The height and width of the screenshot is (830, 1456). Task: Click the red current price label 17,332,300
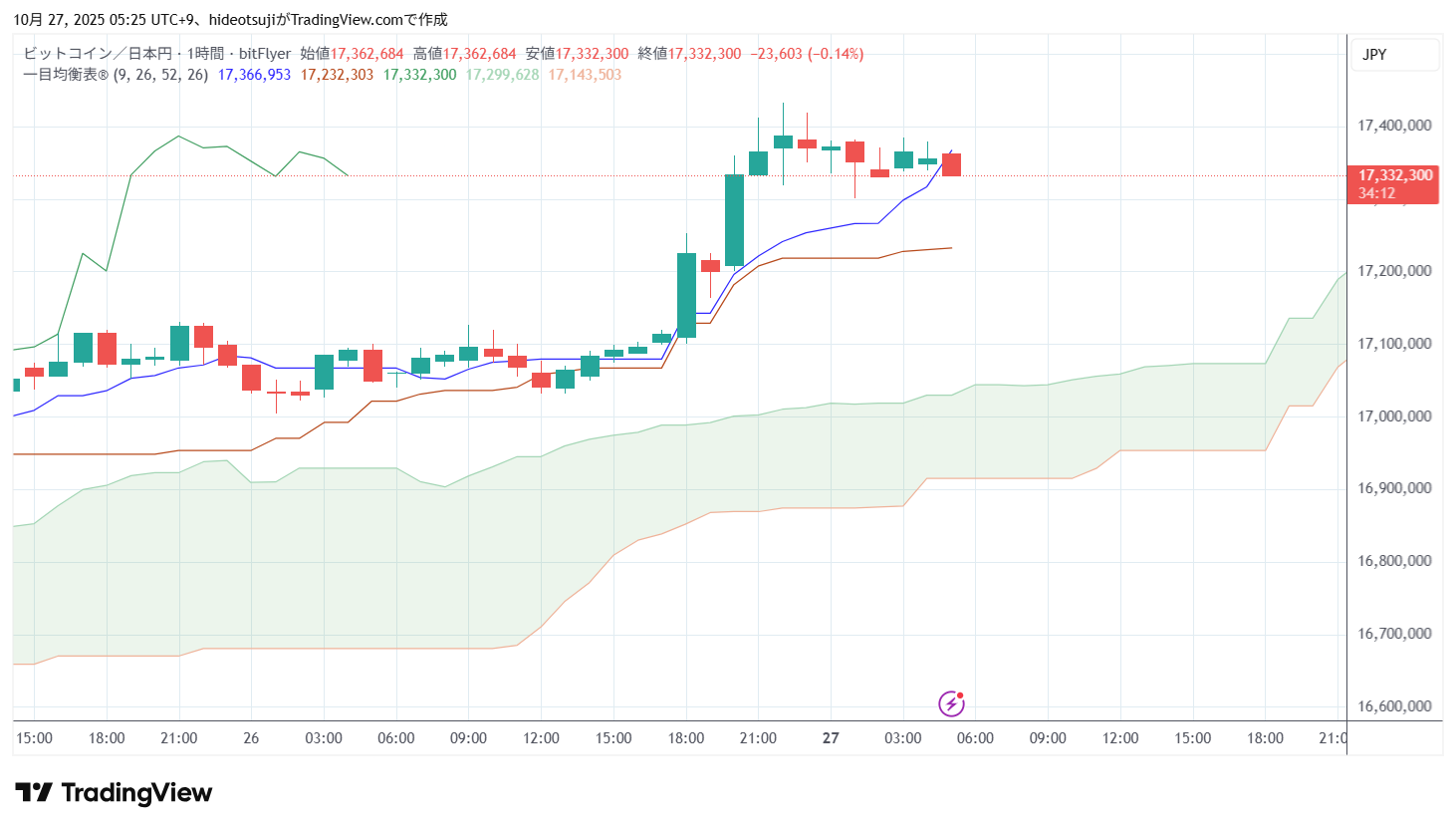(1395, 175)
